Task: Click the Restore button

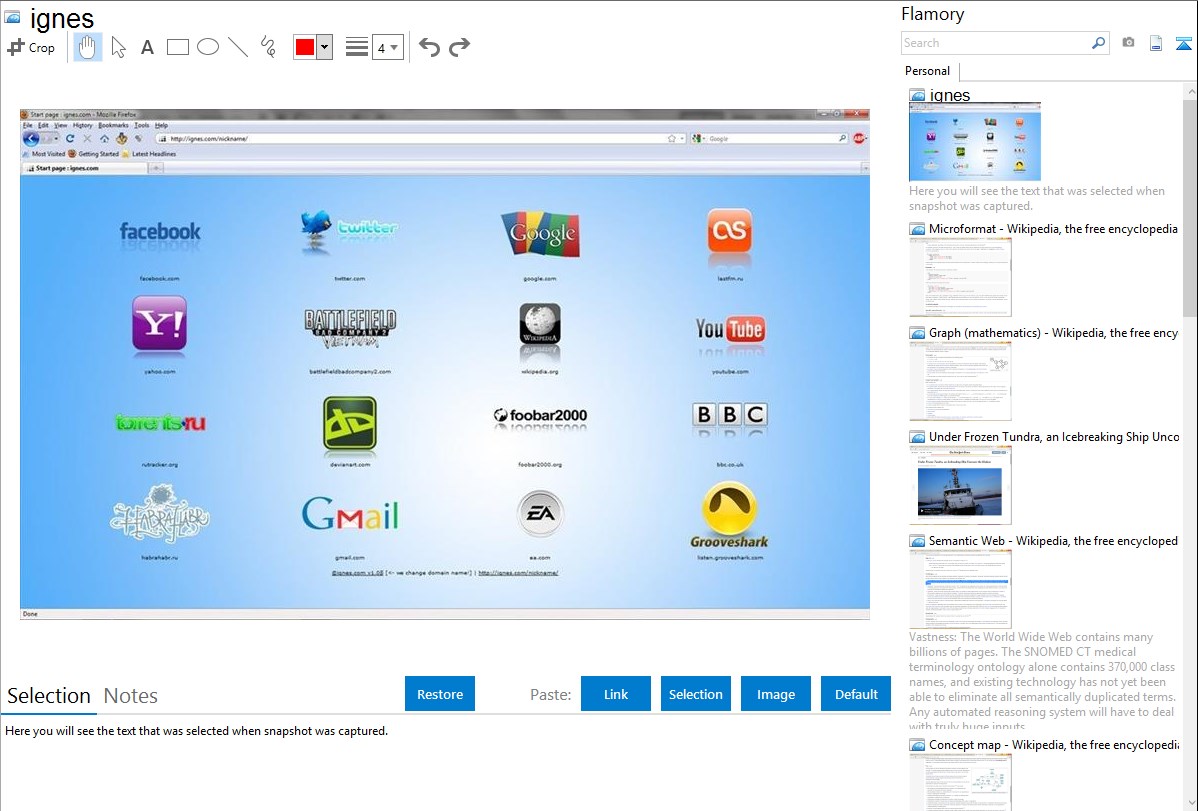Action: 440,694
